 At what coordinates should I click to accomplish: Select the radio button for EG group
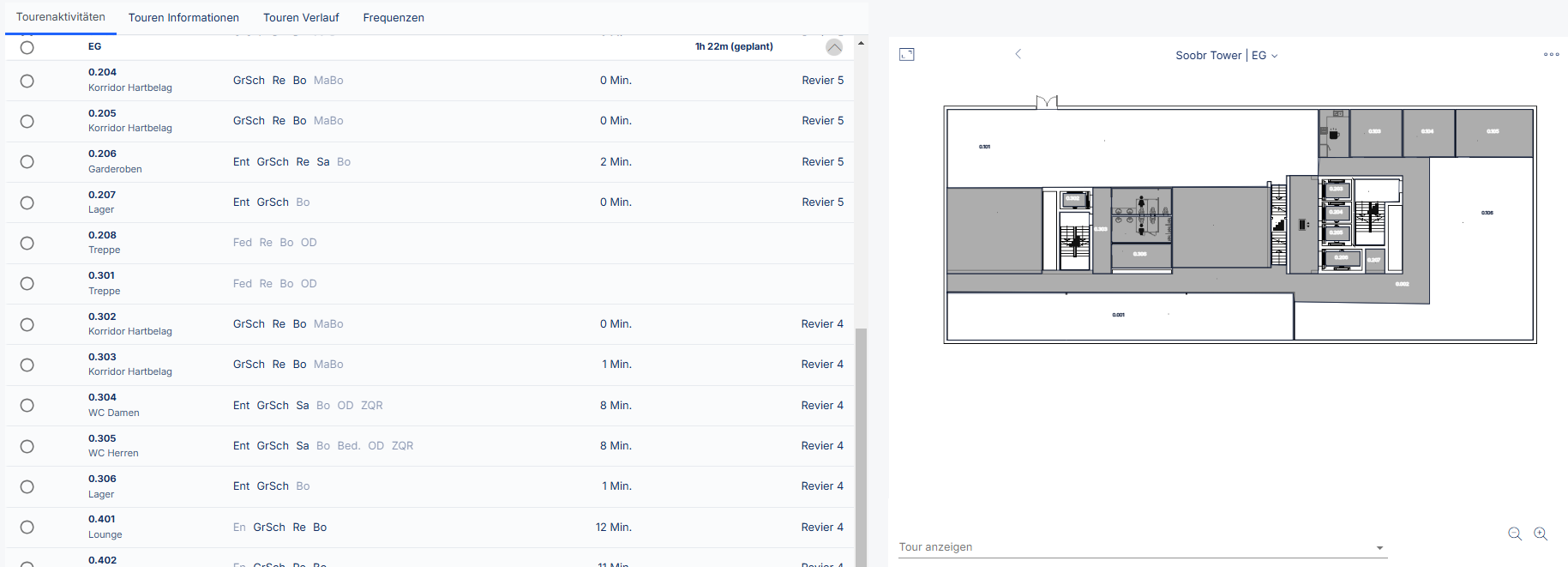pyautogui.click(x=27, y=48)
